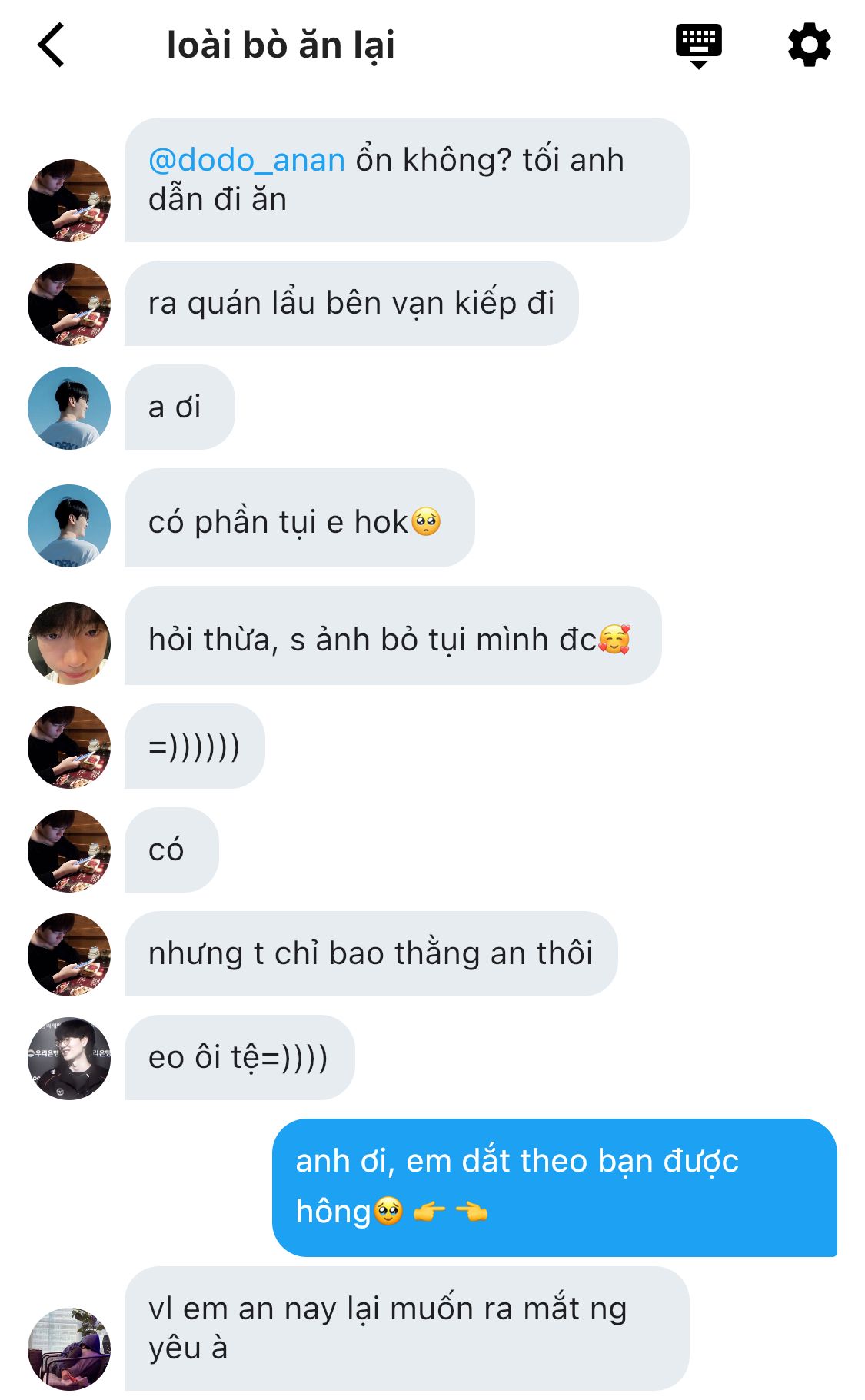Select the 'ra quán lẩu bên vạn kiếp đi' message
865x1400 pixels.
click(x=351, y=304)
